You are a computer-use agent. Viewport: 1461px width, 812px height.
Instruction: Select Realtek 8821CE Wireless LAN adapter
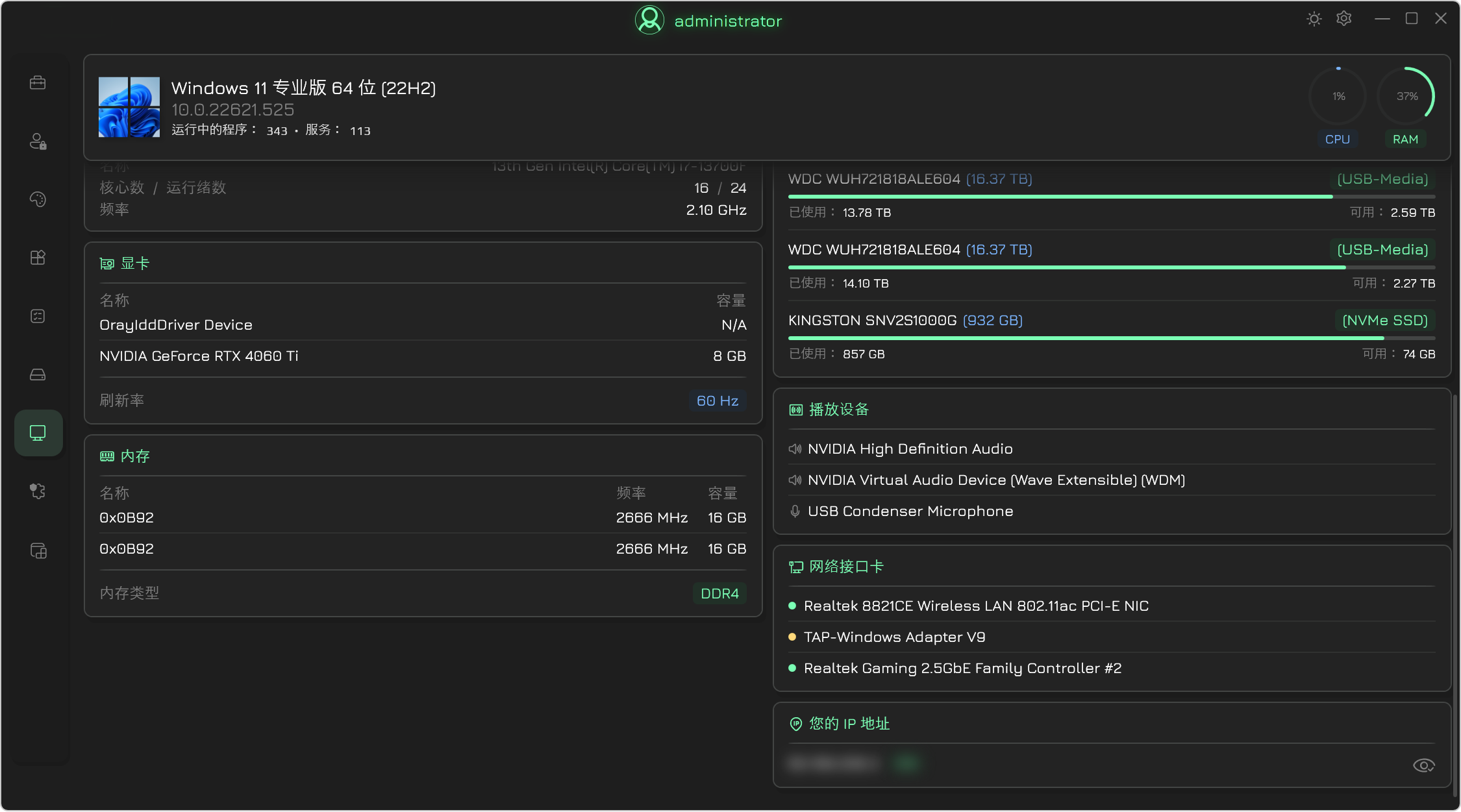pos(976,606)
